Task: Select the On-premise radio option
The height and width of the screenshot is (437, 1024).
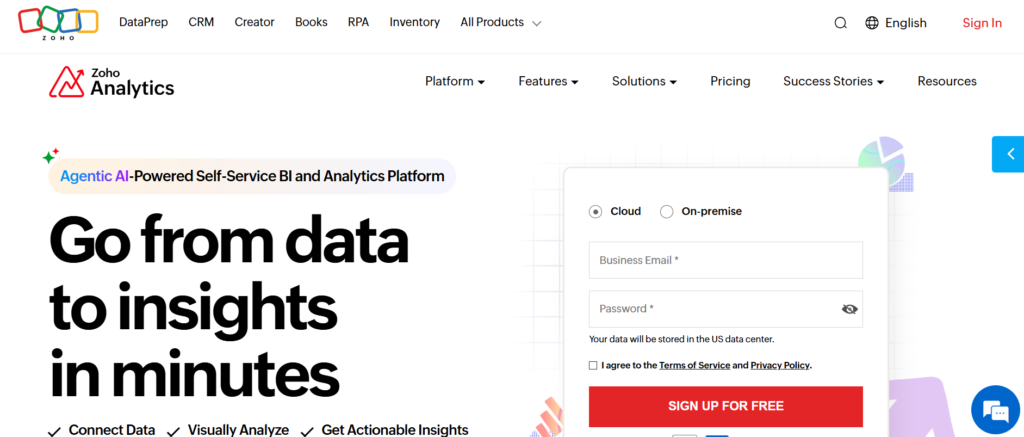Action: tap(667, 211)
